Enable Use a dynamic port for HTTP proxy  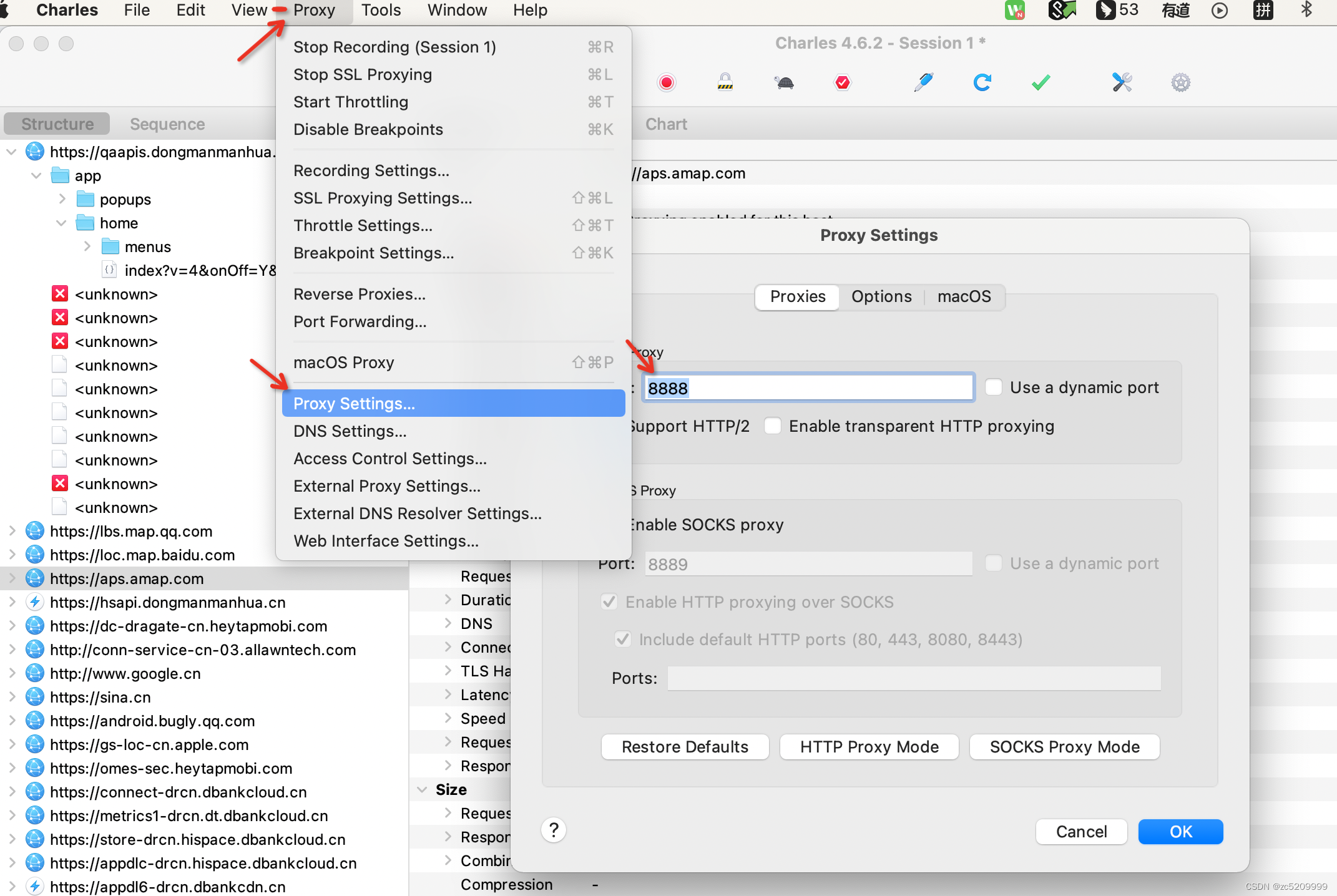994,387
